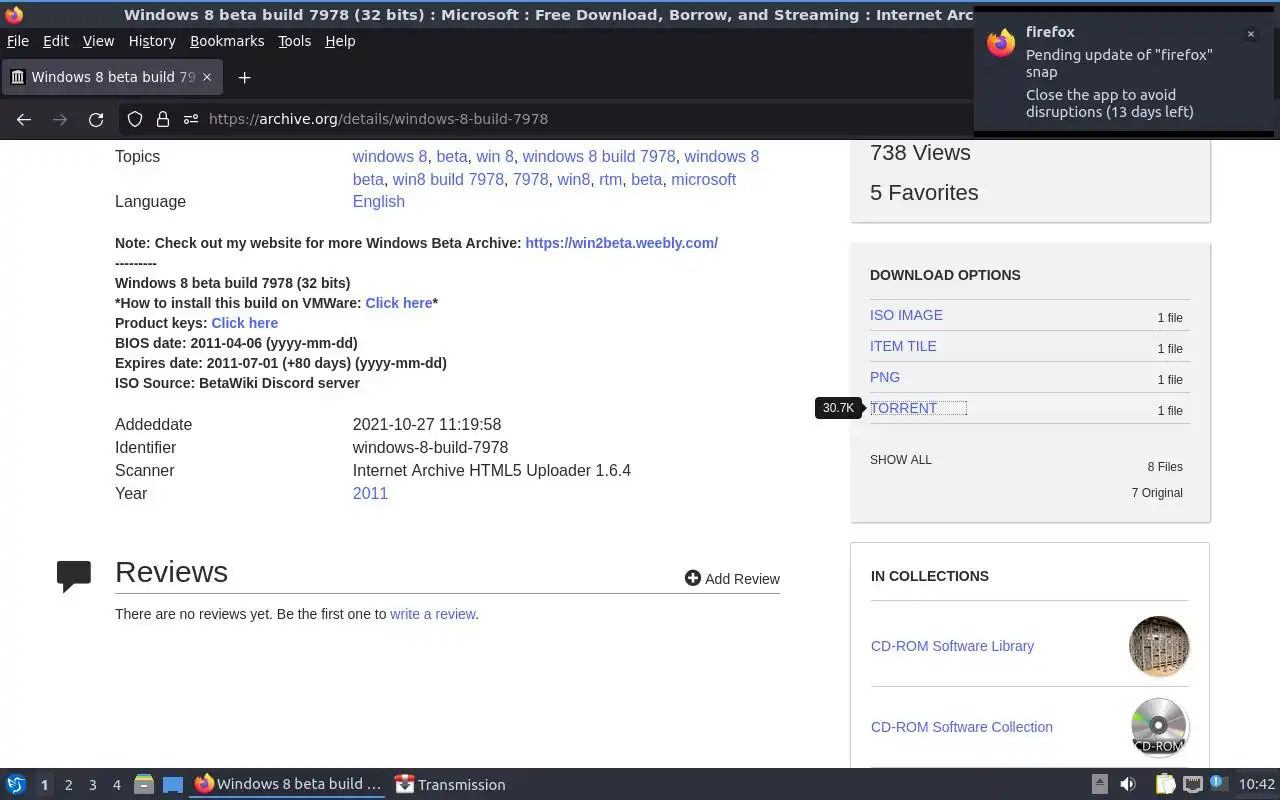Select the Windows 8 beta build tab

(112, 77)
